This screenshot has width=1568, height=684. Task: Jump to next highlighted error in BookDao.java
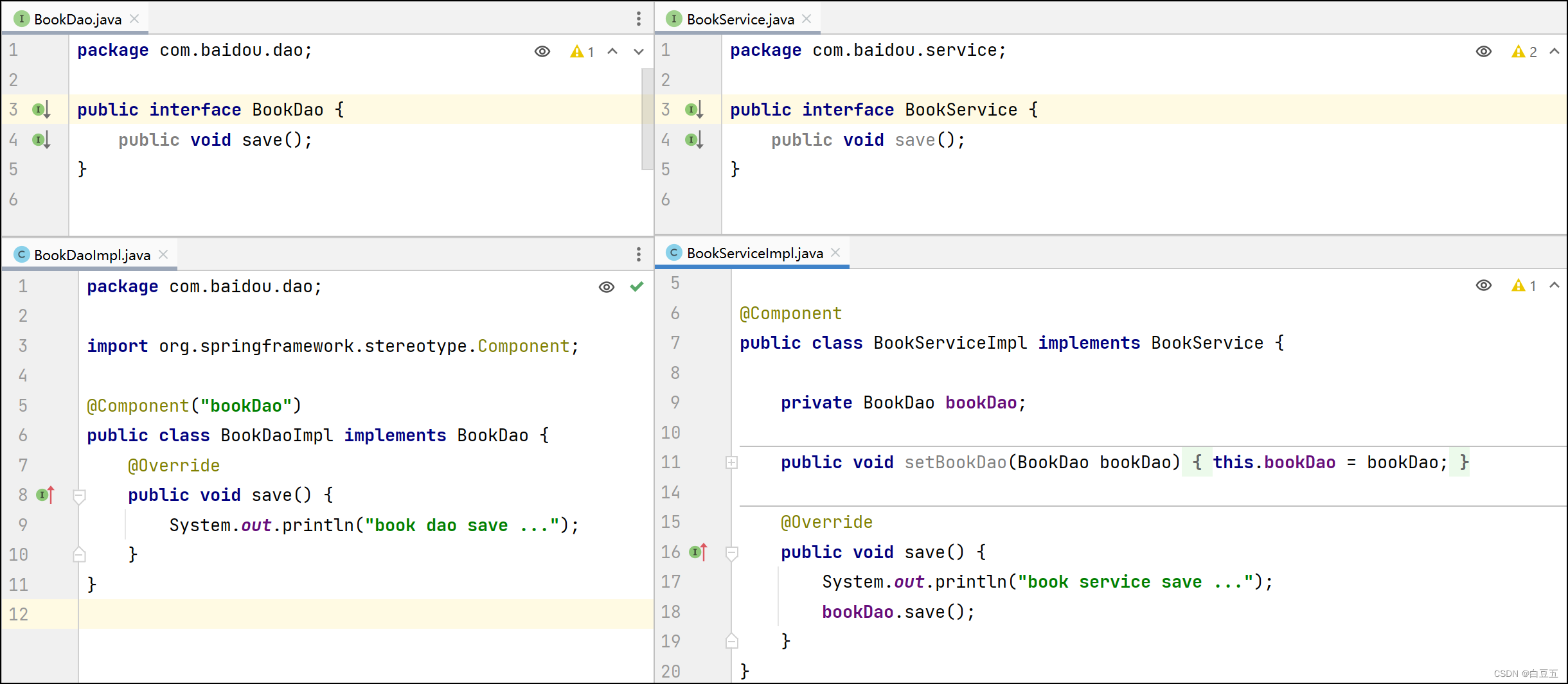click(x=638, y=51)
